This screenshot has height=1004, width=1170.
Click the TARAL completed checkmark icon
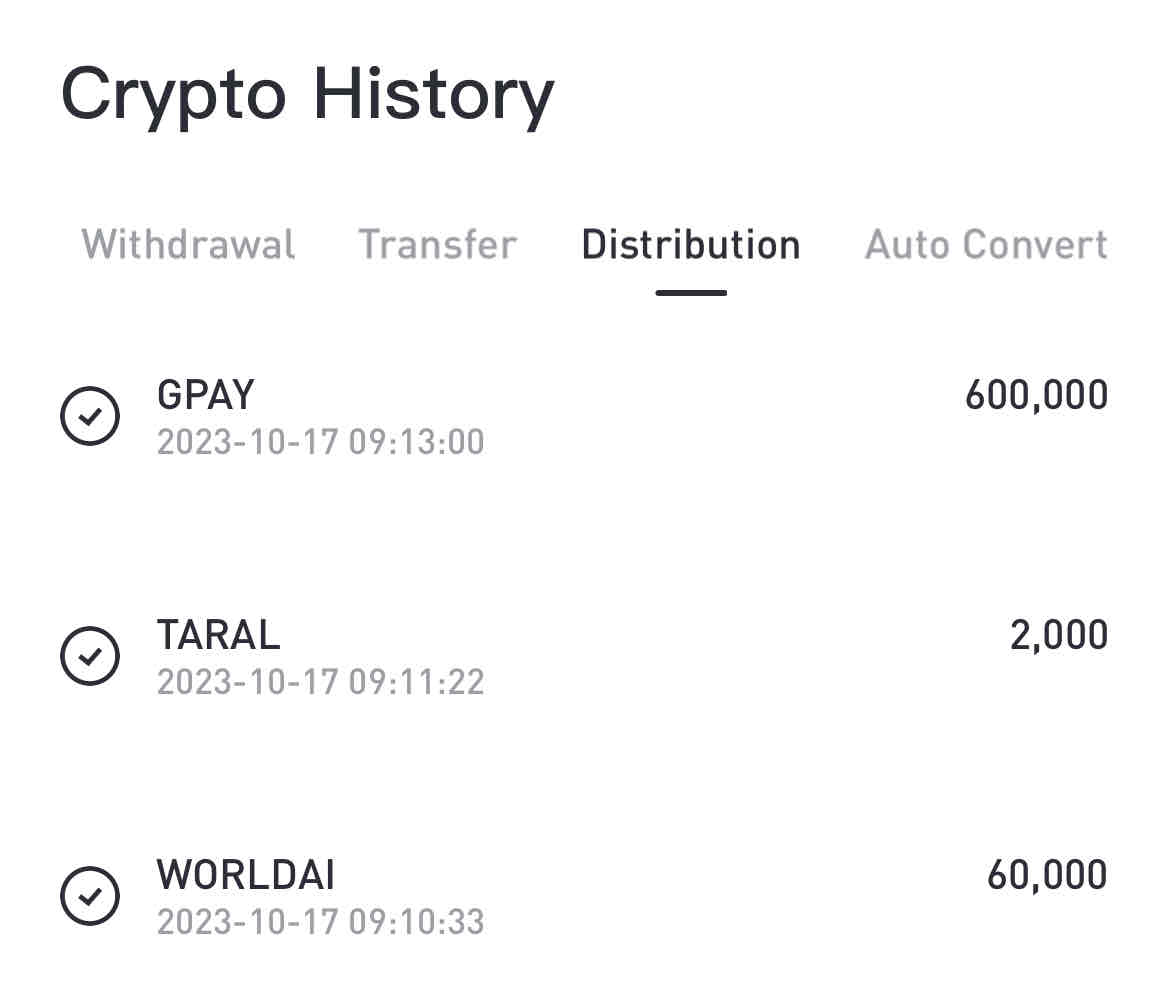pos(90,656)
